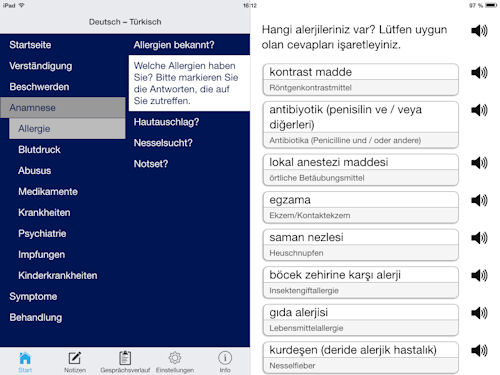
Task: Mark böcek zehirine karşı alerji answer
Action: [360, 283]
